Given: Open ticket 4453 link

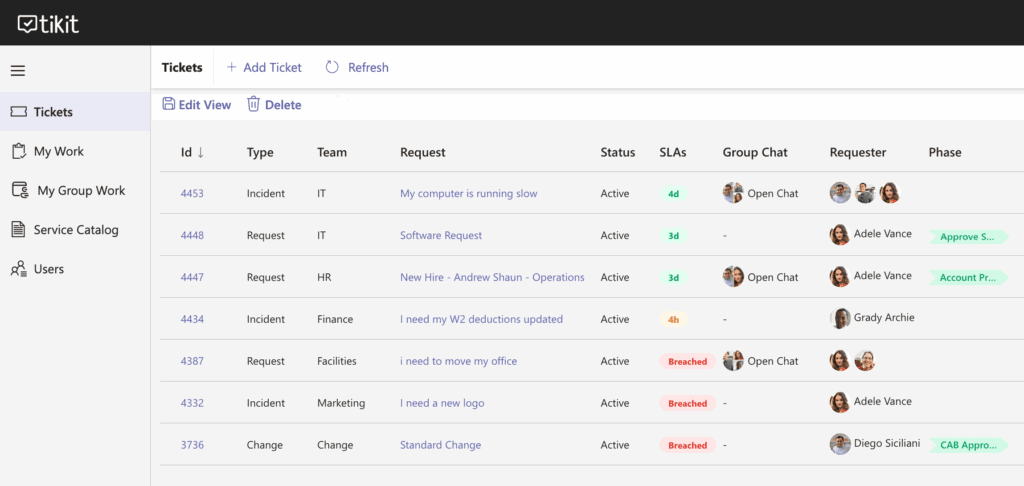Looking at the screenshot, I should point(192,193).
